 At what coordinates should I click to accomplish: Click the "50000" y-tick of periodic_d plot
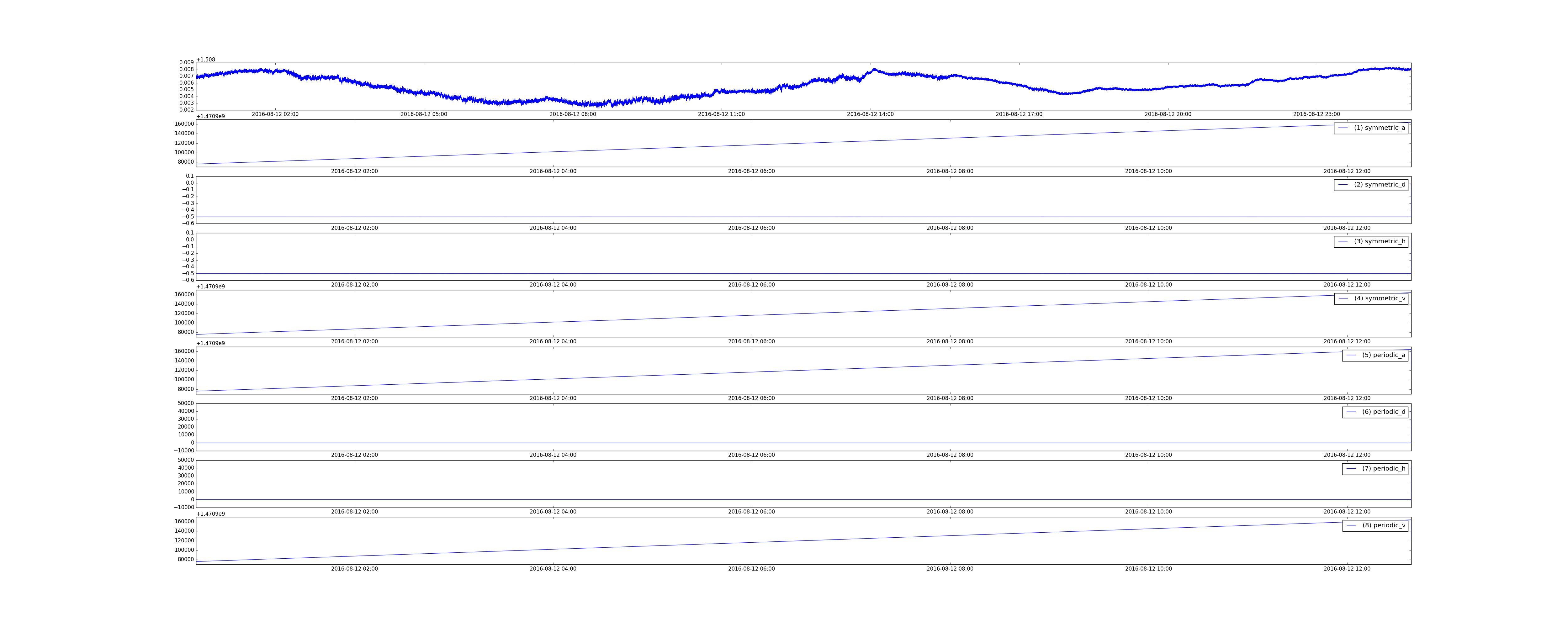tap(186, 403)
